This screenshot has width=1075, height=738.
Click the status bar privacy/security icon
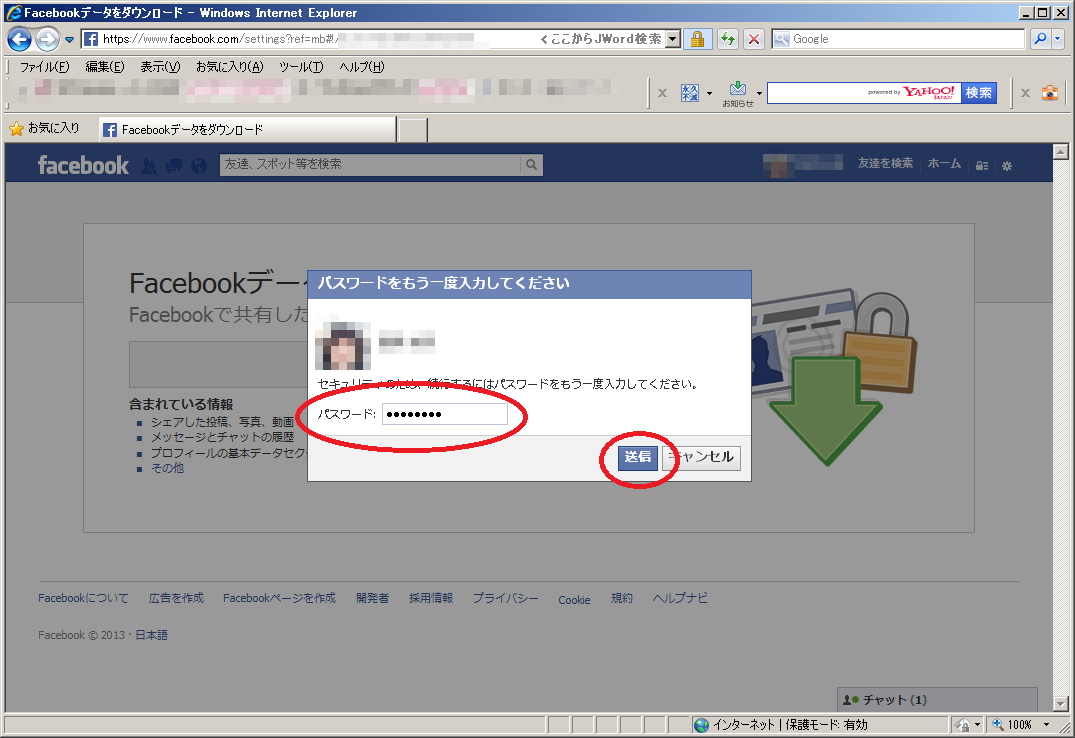click(965, 724)
